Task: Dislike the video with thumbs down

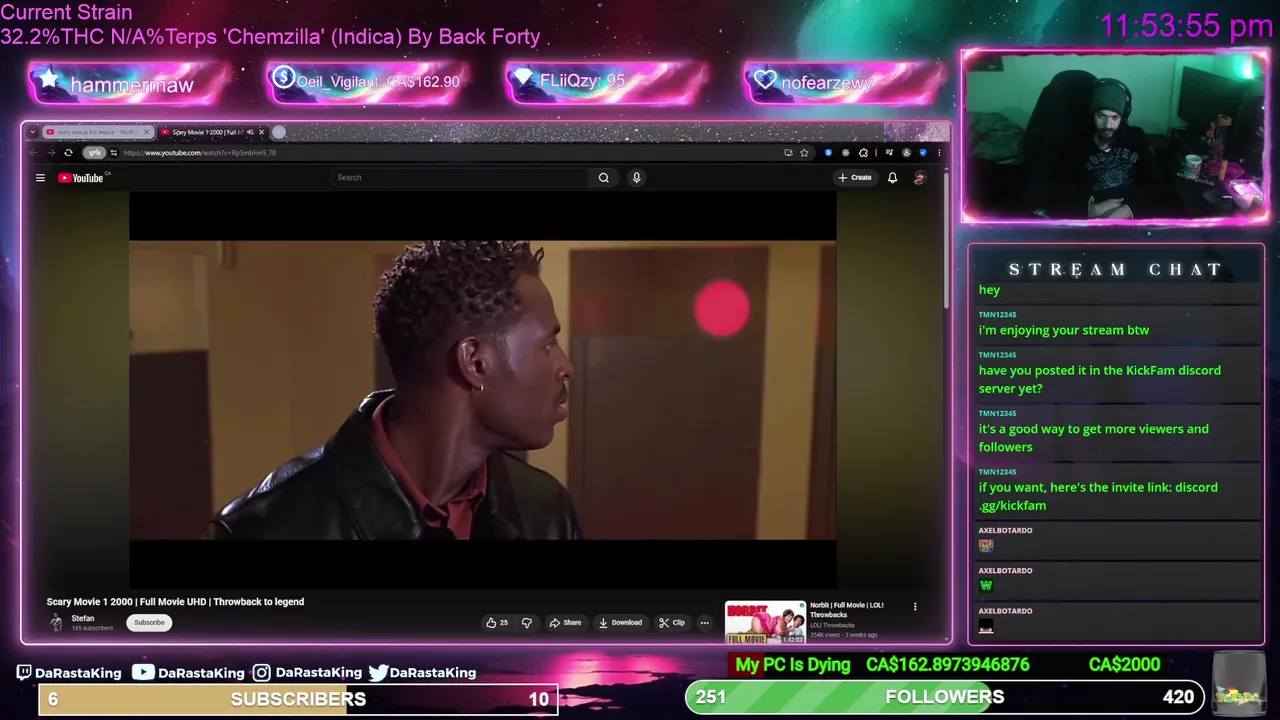Action: (x=527, y=623)
